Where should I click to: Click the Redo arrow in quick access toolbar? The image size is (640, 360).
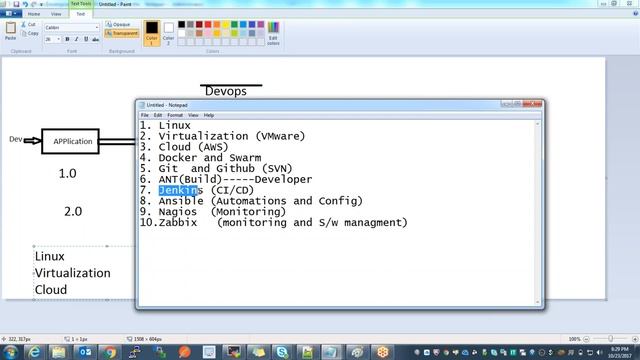coord(33,4)
